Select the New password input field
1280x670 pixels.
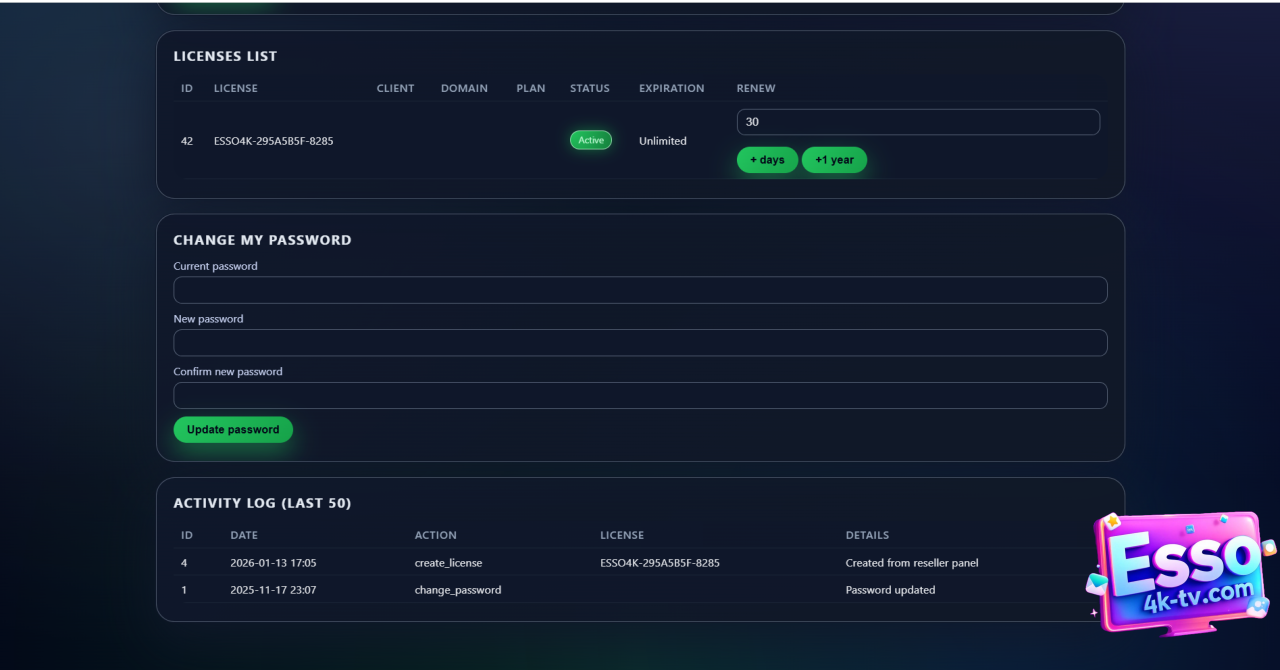click(x=640, y=343)
